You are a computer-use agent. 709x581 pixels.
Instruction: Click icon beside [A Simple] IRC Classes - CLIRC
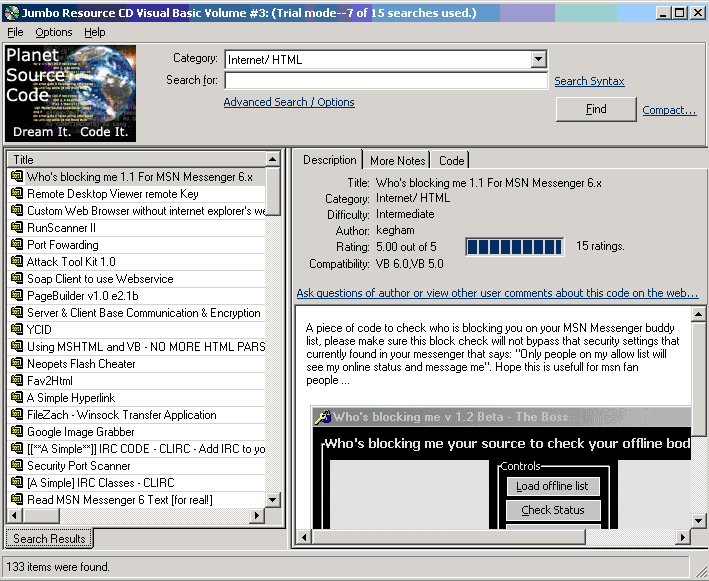(17, 482)
